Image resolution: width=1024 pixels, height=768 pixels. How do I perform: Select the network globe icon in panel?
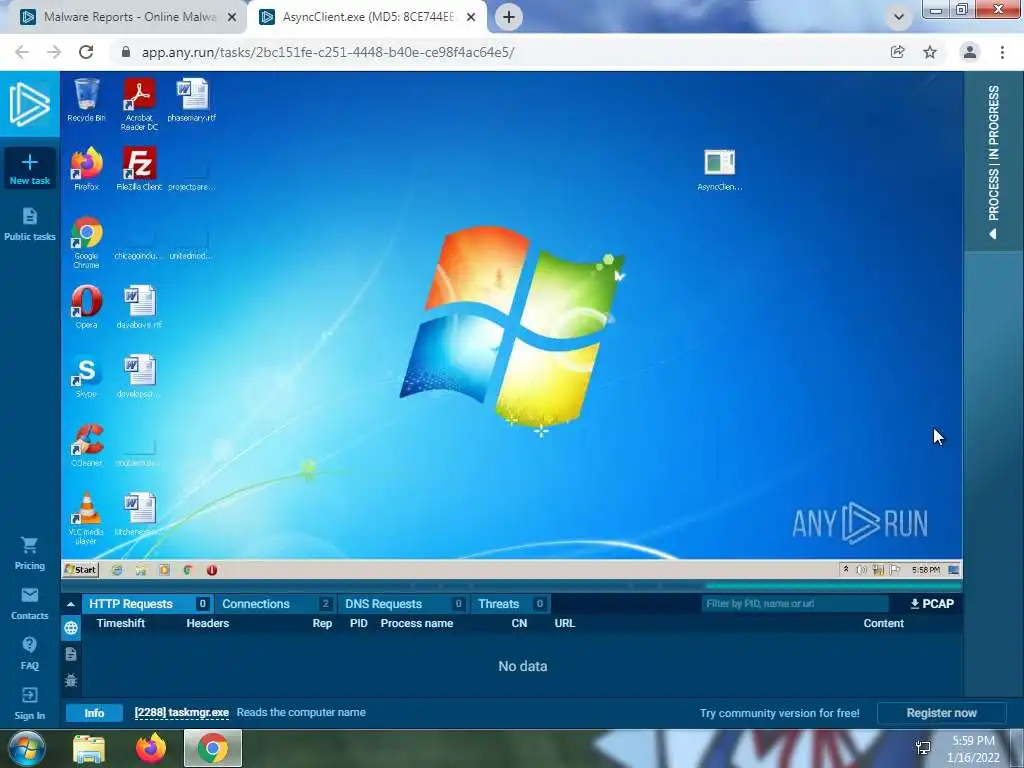71,629
